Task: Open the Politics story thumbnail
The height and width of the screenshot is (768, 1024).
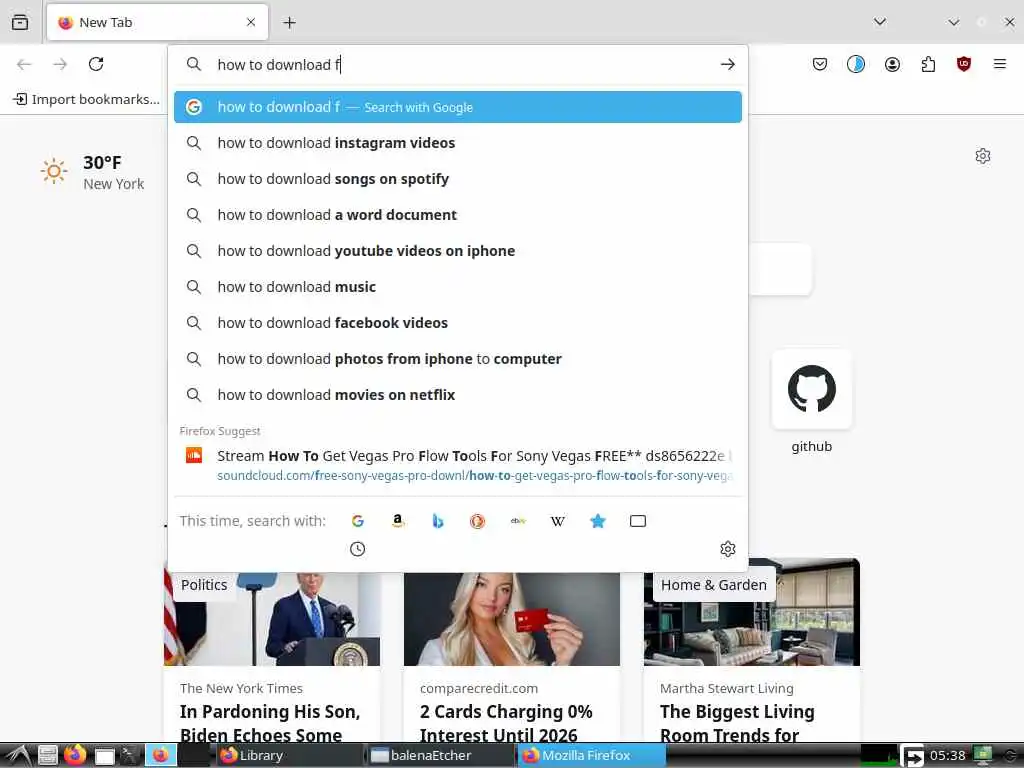Action: [x=272, y=619]
